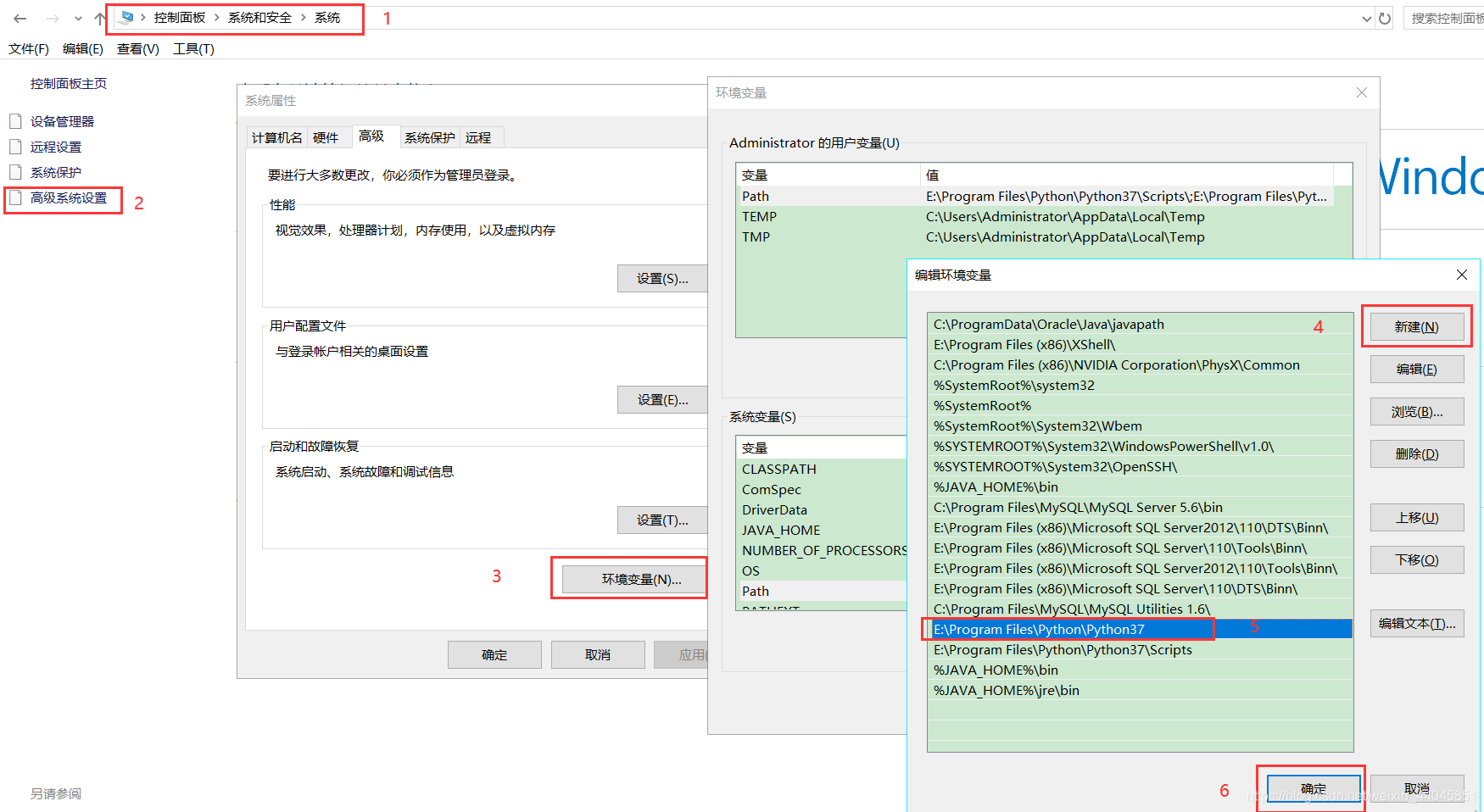Click the back navigation arrow
This screenshot has width=1484, height=812.
(20, 18)
